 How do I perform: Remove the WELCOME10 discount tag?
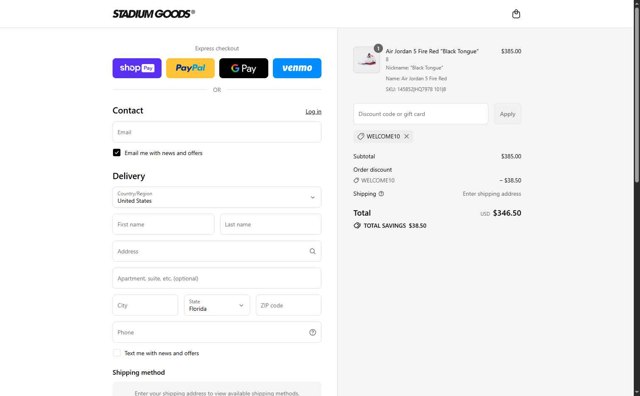click(x=407, y=136)
